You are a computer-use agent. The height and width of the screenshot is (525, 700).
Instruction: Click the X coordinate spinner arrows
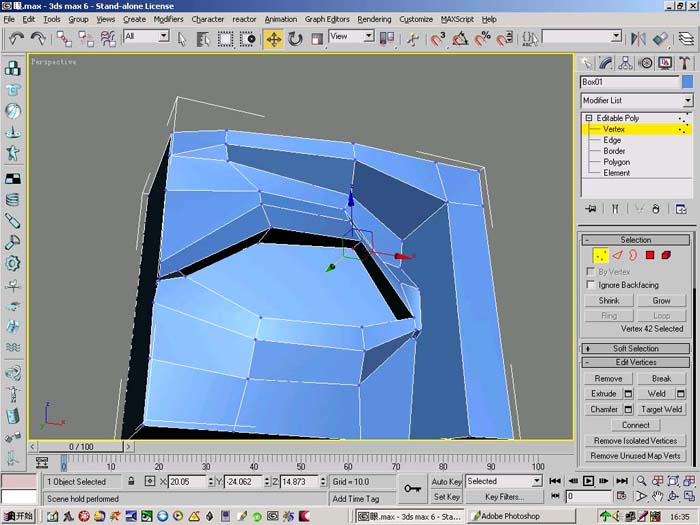[211, 481]
